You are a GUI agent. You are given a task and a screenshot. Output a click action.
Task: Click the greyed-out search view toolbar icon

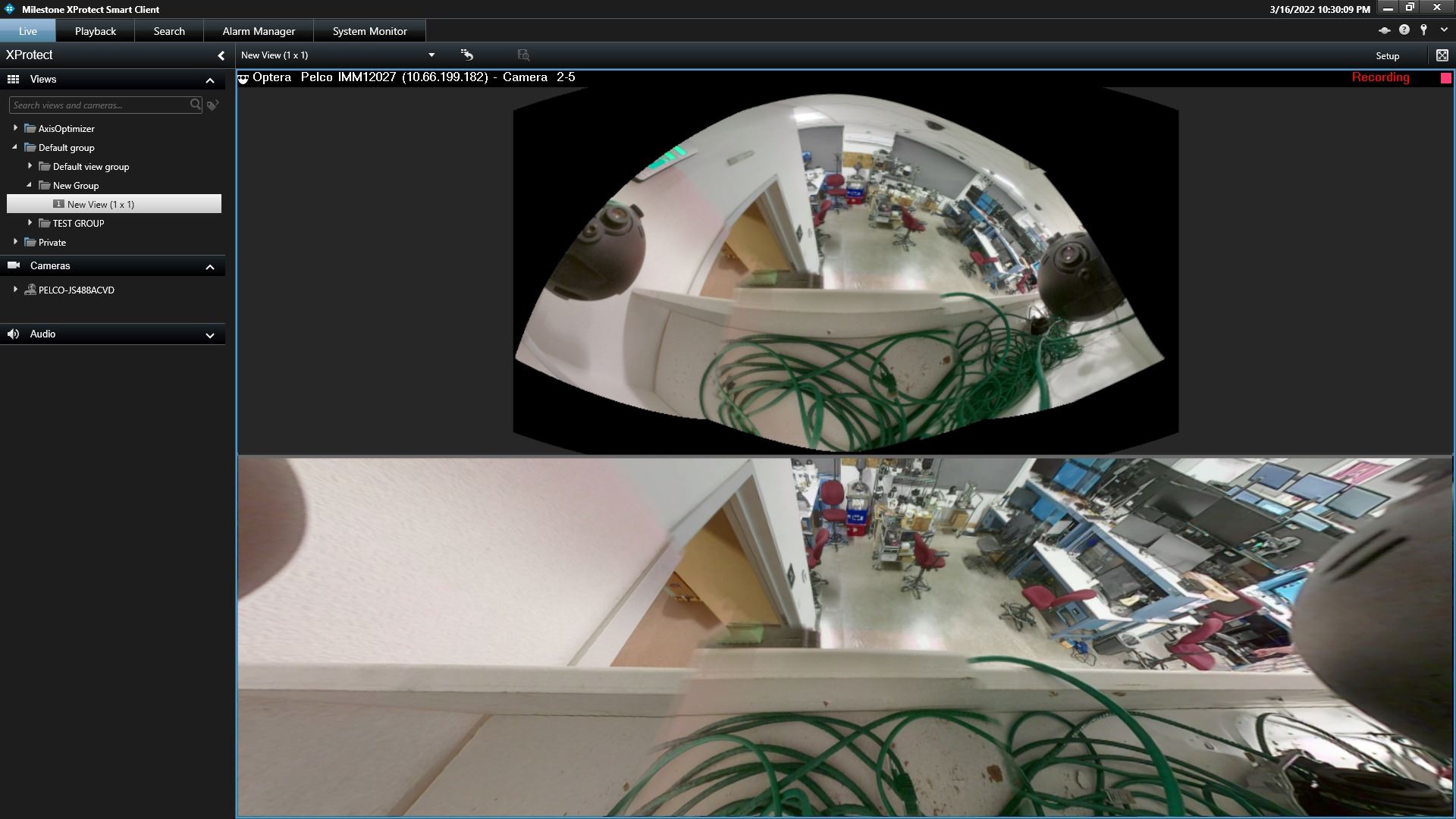pos(523,55)
